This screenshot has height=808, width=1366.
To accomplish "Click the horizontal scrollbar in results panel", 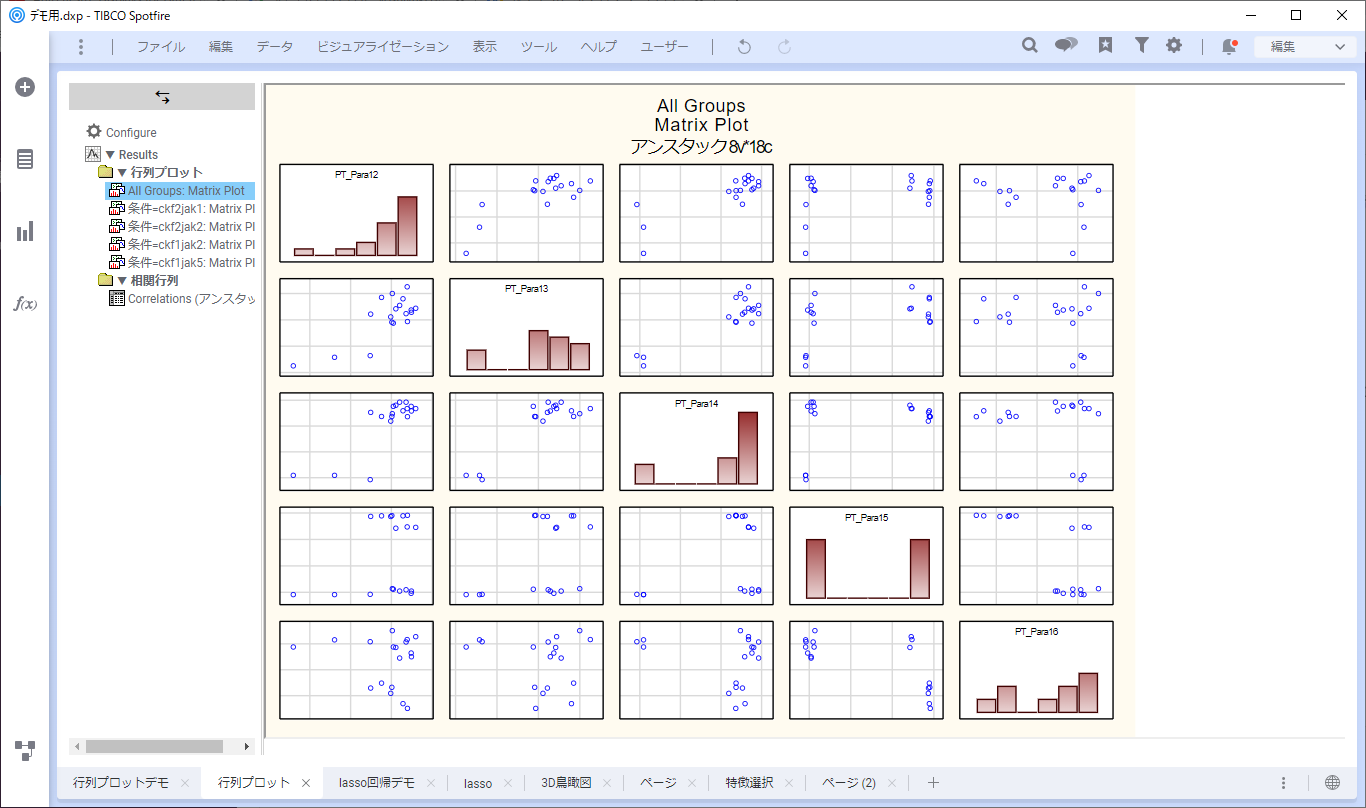I will [x=154, y=746].
